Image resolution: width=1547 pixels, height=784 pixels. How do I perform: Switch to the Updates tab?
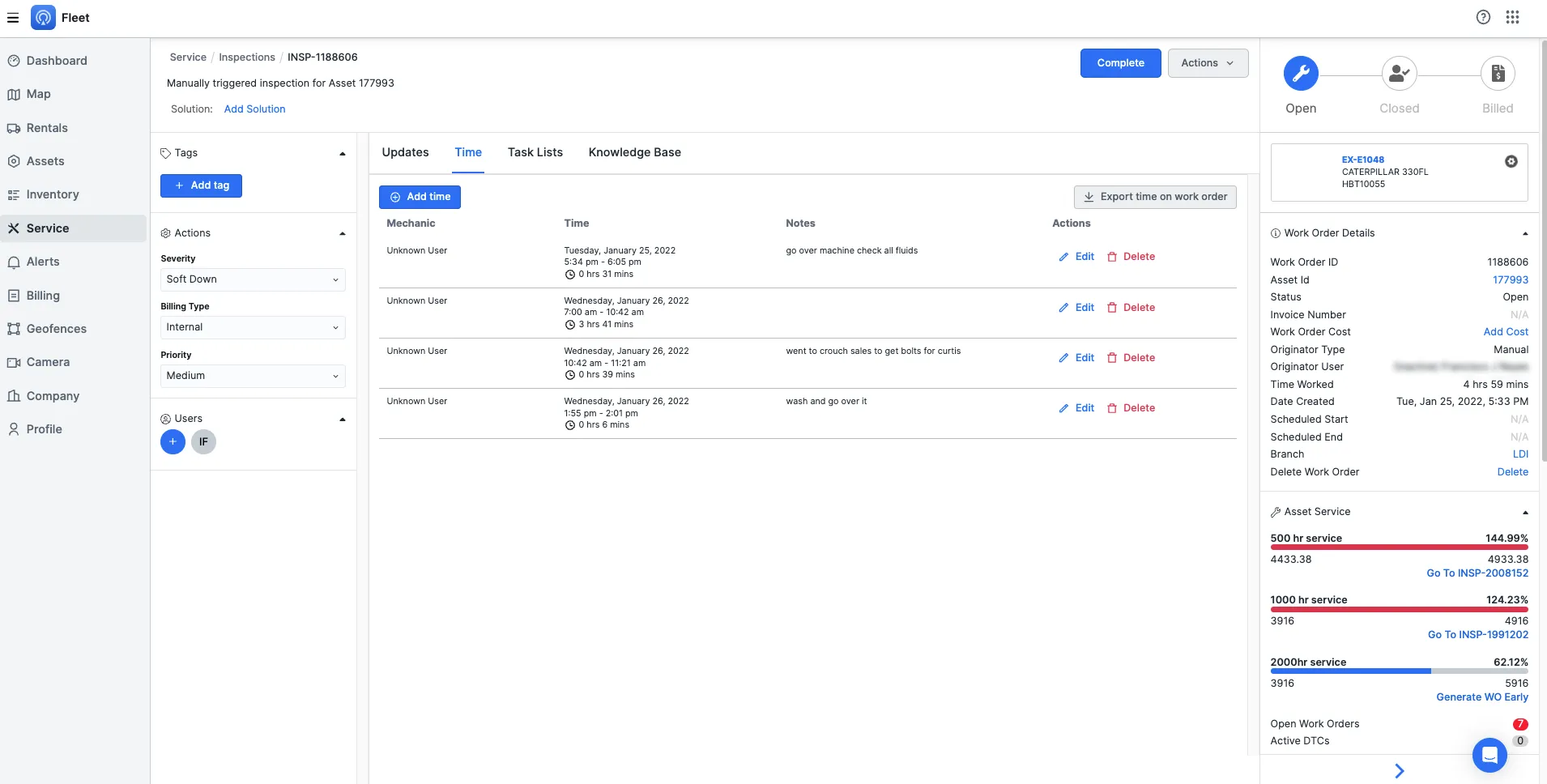(x=405, y=152)
